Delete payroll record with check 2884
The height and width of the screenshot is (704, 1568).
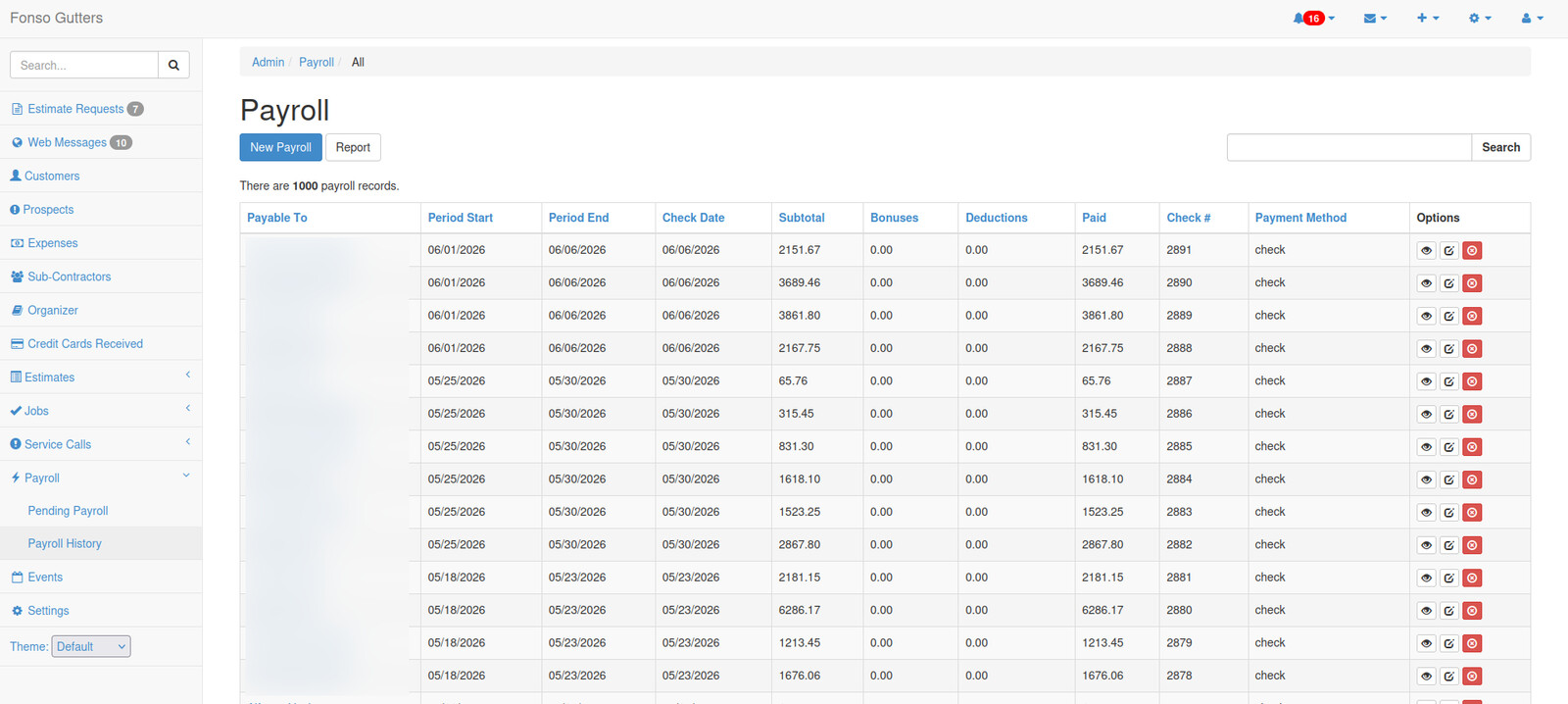coord(1472,479)
